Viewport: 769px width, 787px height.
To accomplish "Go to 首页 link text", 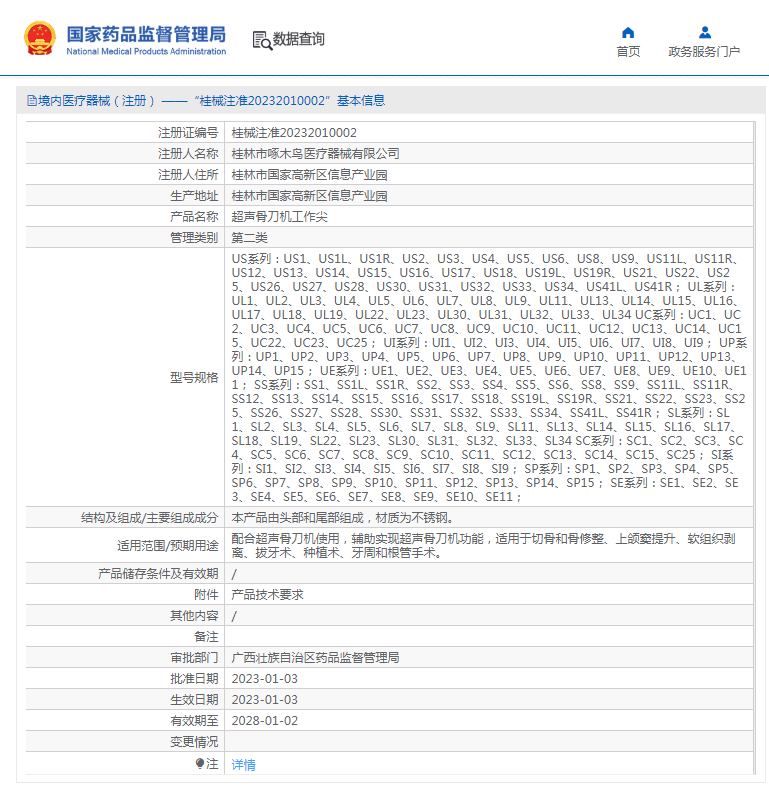I will pyautogui.click(x=628, y=52).
